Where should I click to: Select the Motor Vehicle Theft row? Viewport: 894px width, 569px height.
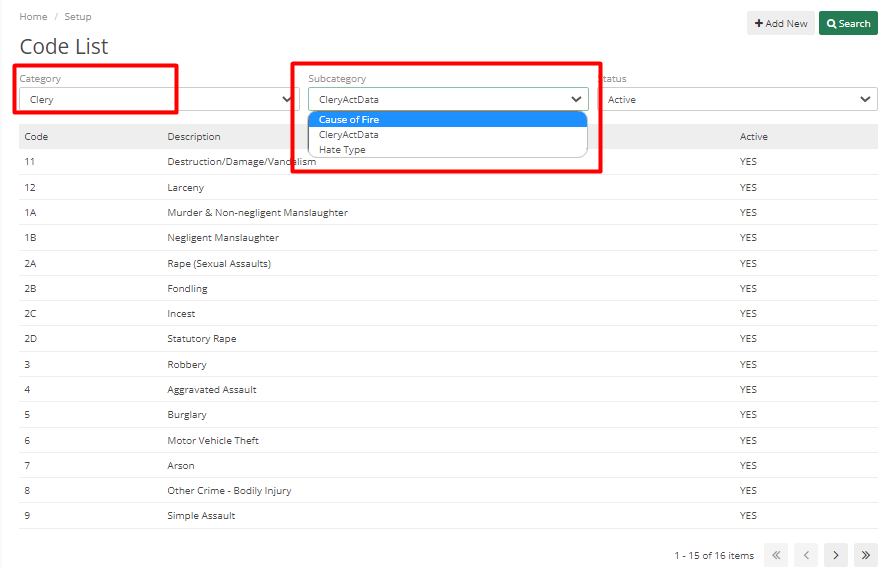click(x=448, y=440)
